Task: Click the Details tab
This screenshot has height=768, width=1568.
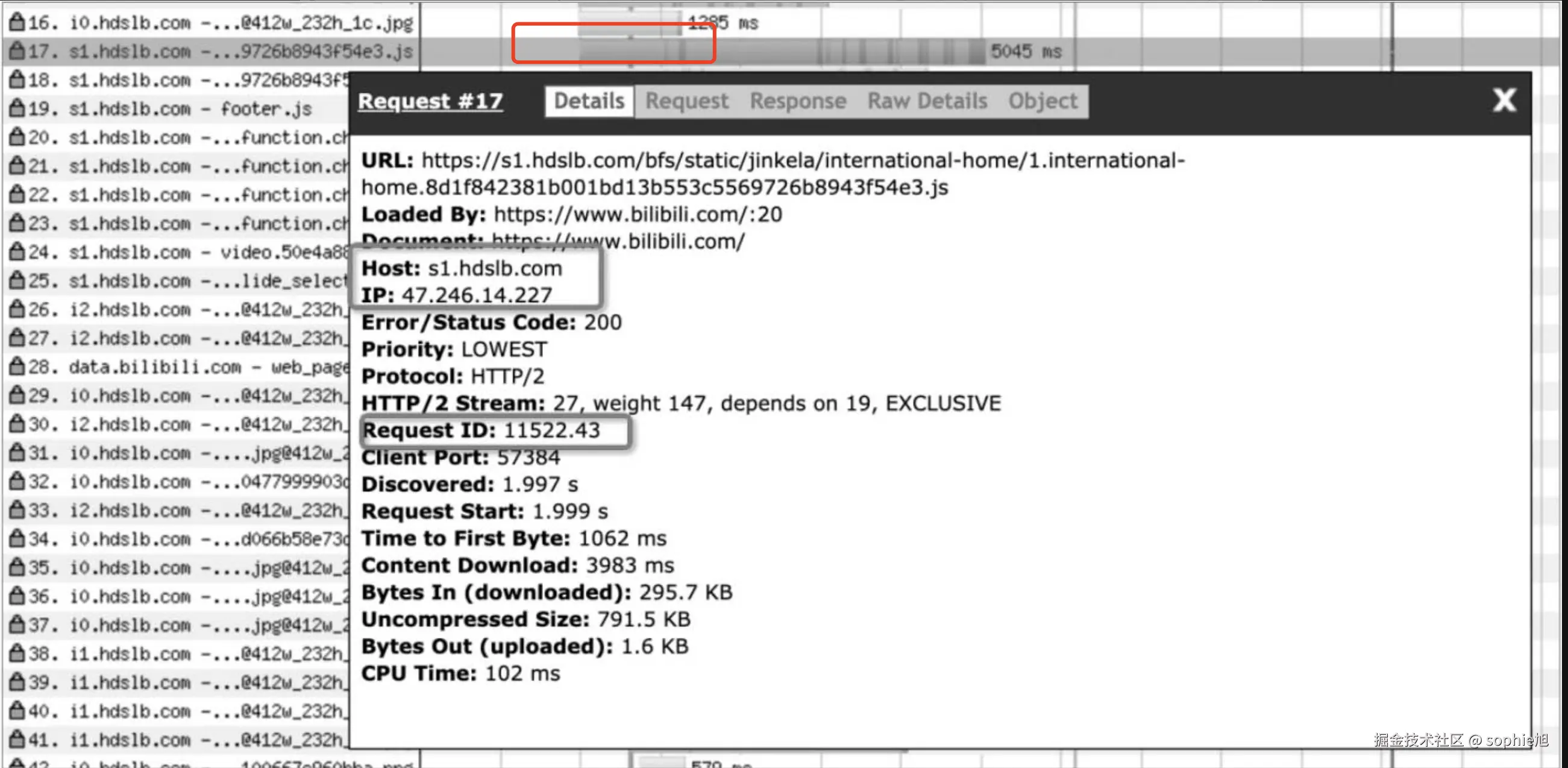Action: [x=589, y=101]
